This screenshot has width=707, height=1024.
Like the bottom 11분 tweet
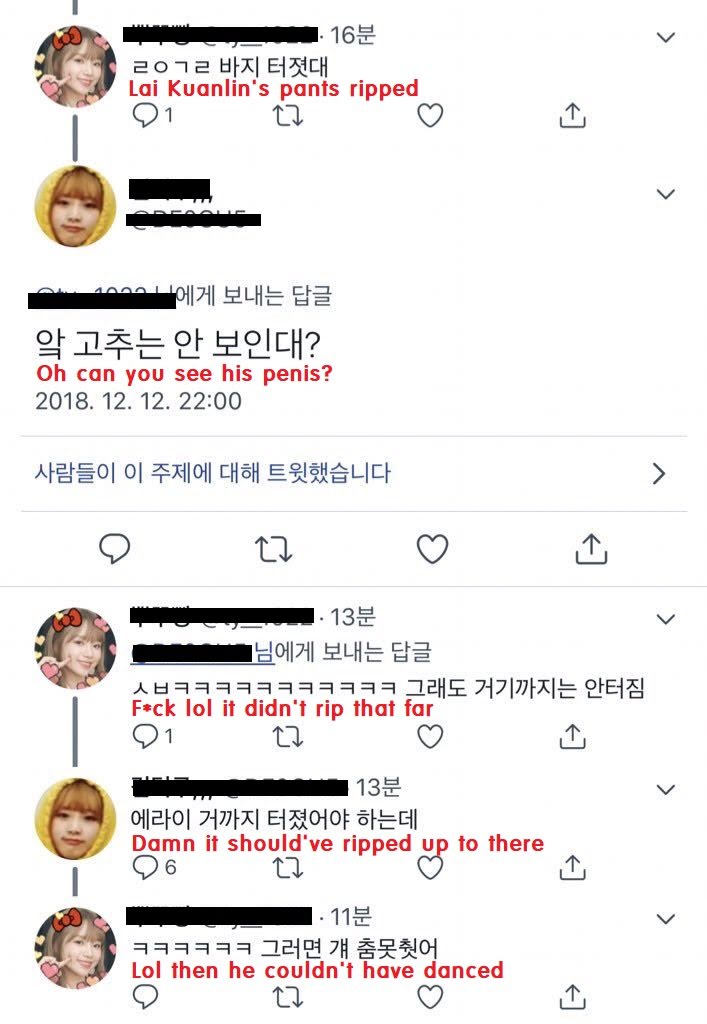click(x=430, y=997)
